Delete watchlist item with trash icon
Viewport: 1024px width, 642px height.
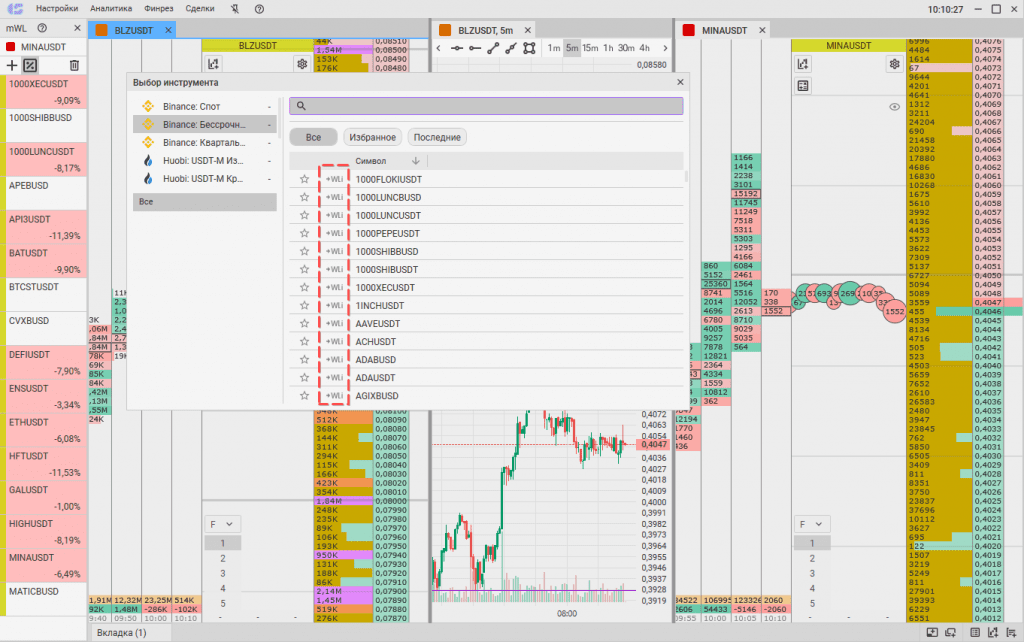click(74, 65)
